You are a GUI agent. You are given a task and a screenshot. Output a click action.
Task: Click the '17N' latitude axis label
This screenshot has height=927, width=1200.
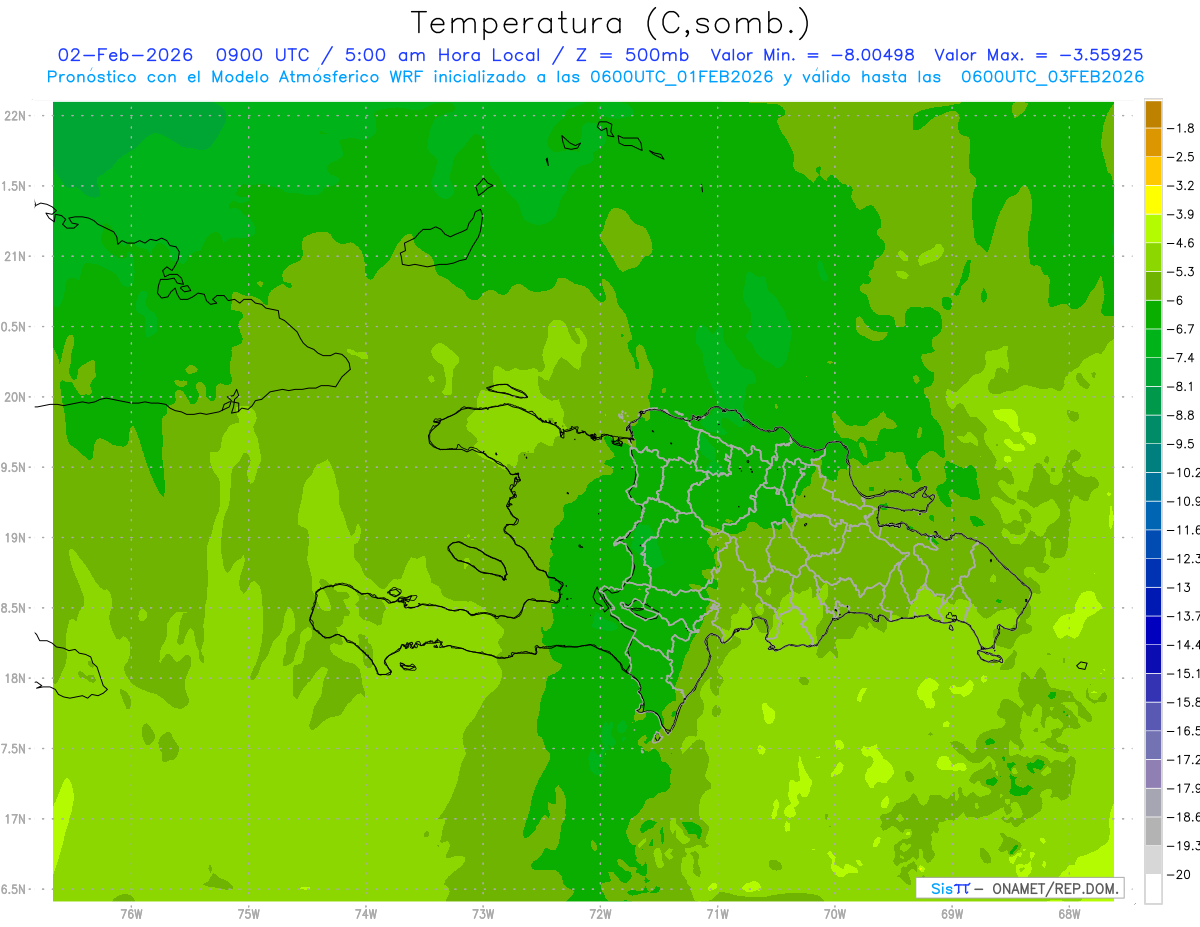tap(14, 819)
